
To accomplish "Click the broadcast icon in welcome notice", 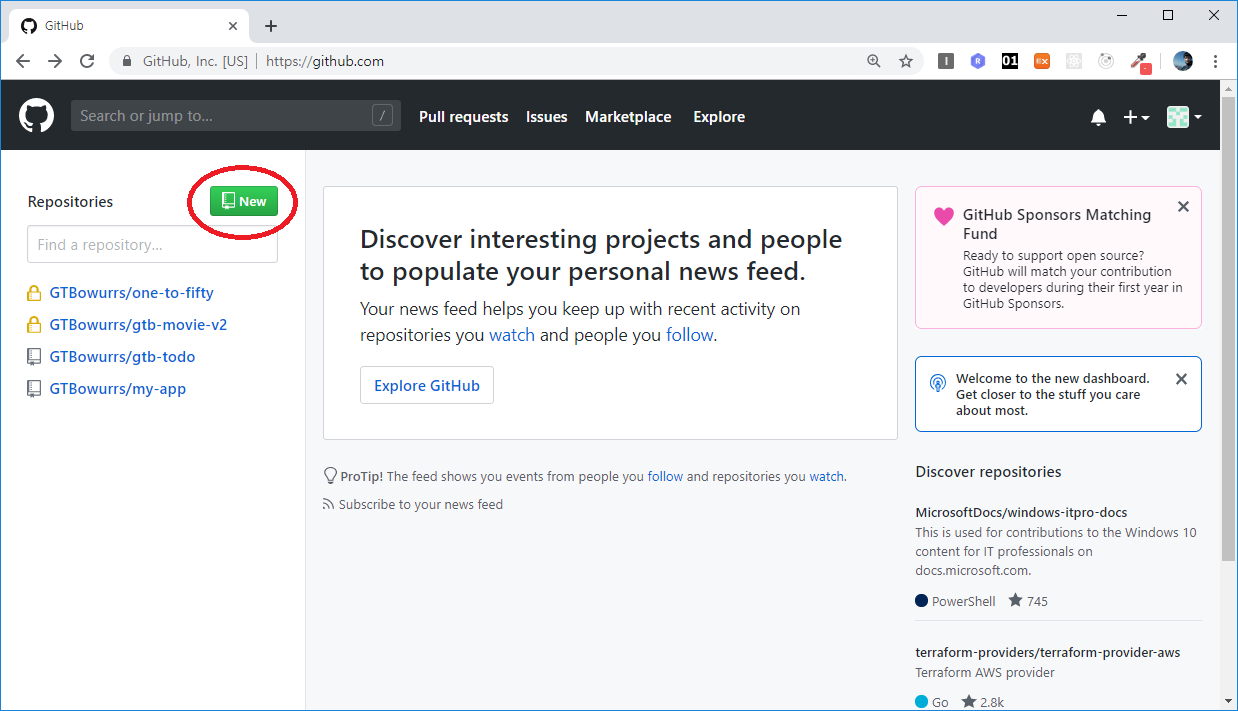I will pyautogui.click(x=938, y=382).
